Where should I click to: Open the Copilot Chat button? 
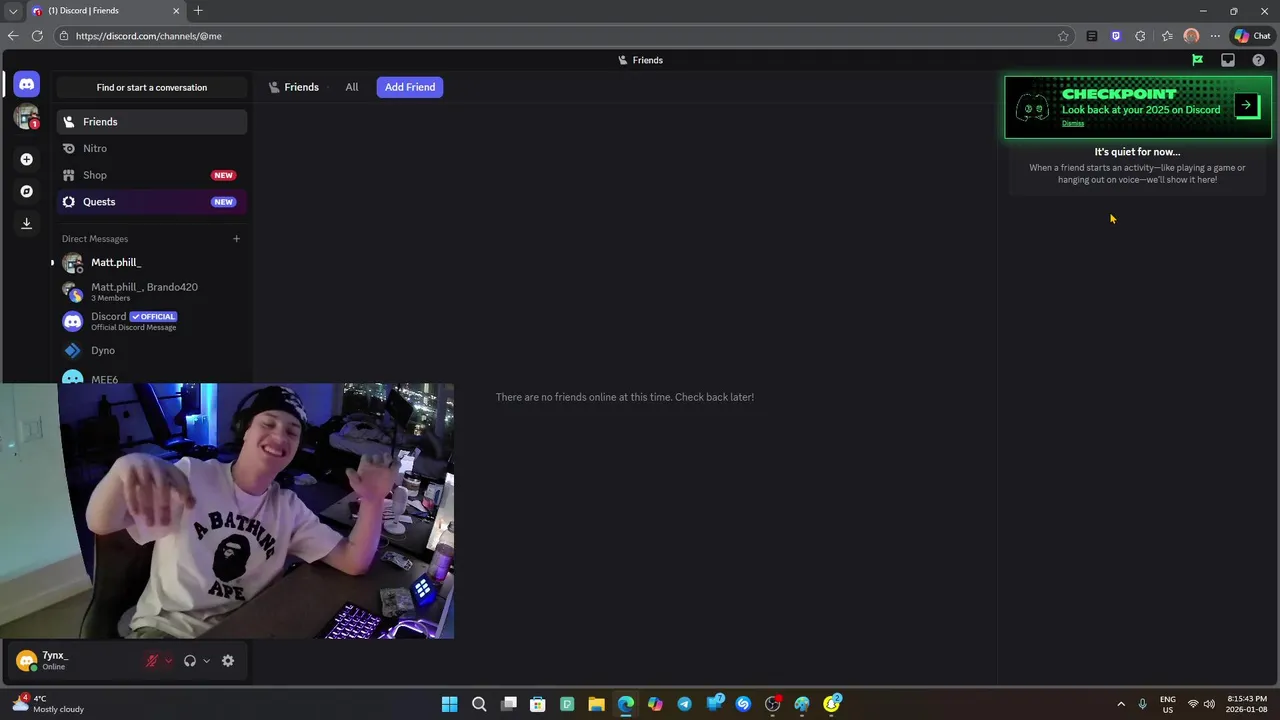point(1252,36)
